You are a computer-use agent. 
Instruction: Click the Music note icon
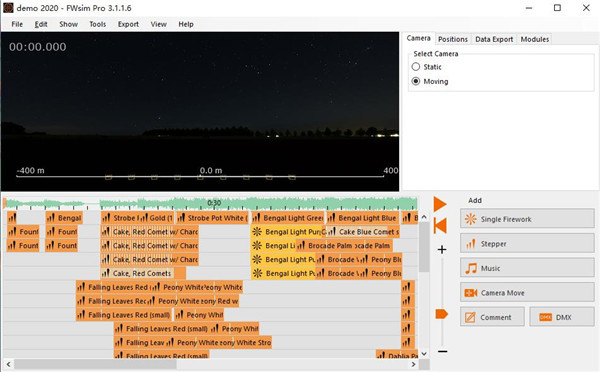[x=470, y=268]
